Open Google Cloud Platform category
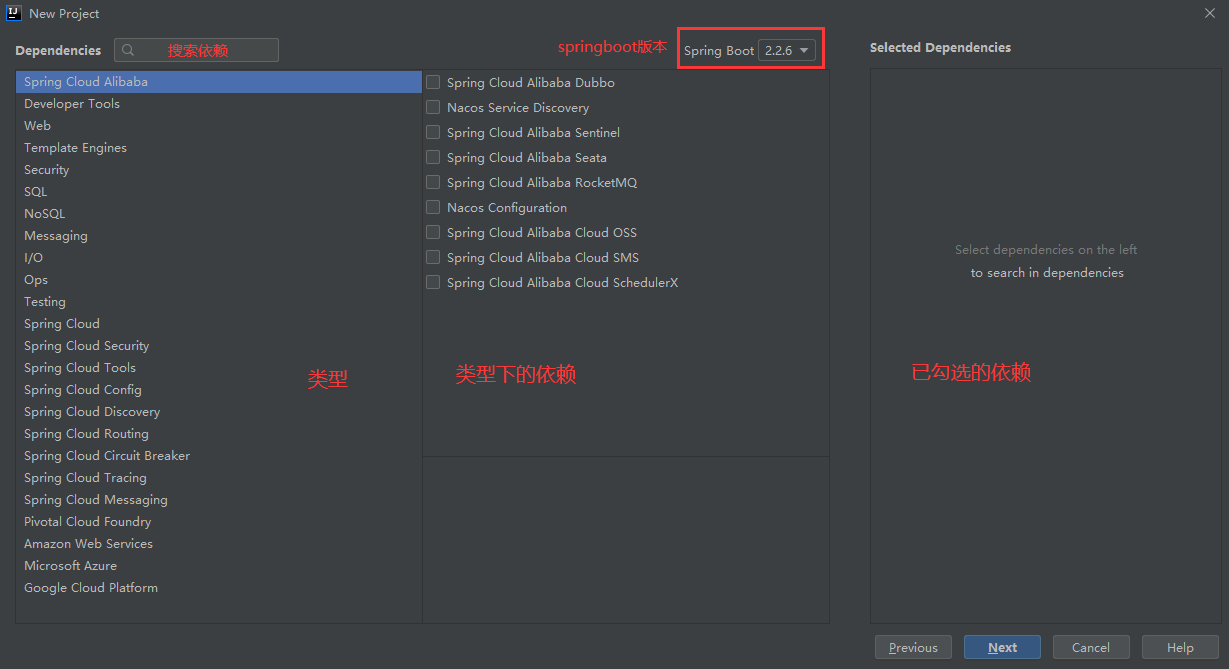Viewport: 1229px width, 669px height. pyautogui.click(x=219, y=588)
